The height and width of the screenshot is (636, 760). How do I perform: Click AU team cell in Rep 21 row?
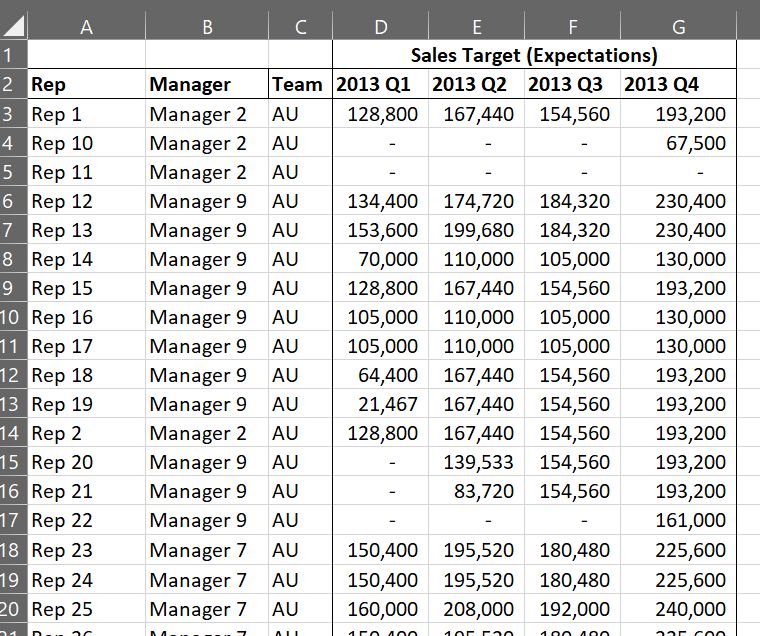coord(301,491)
